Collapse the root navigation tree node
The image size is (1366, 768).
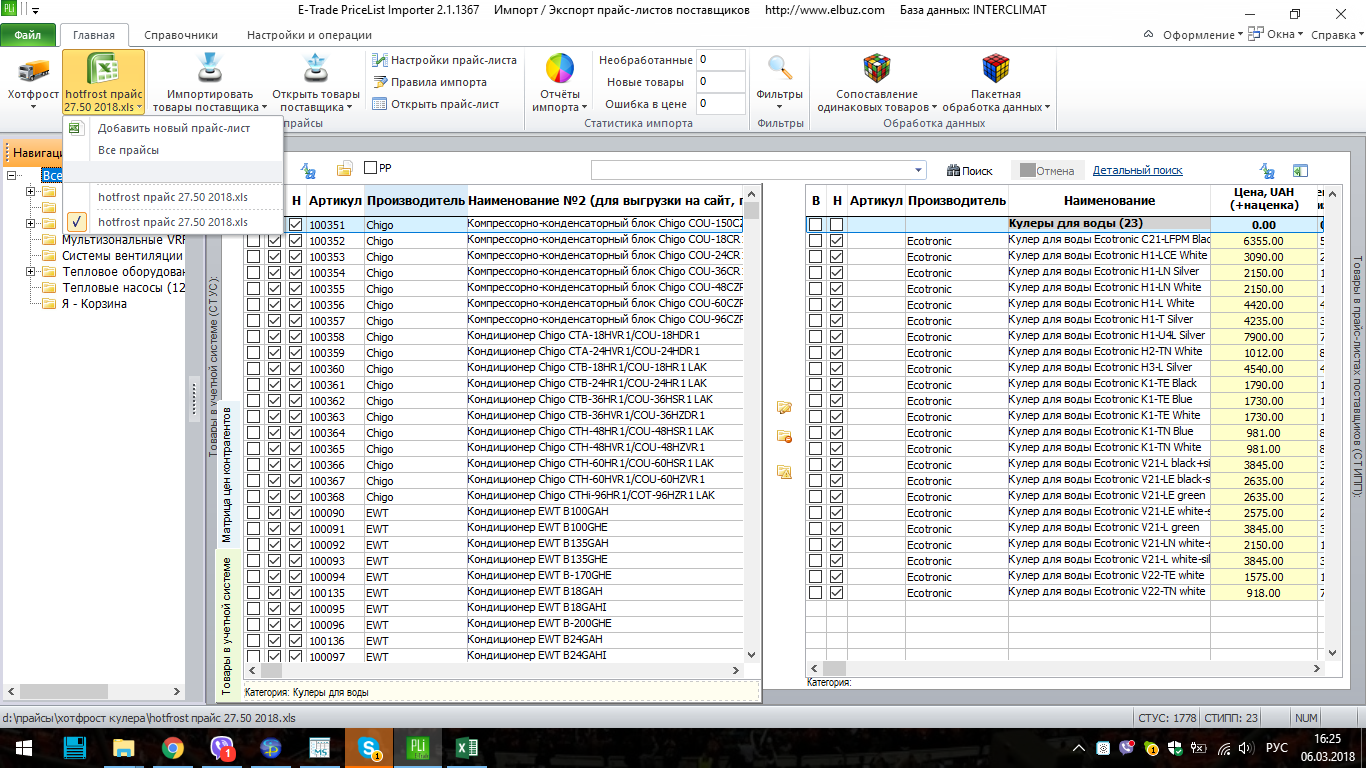(x=12, y=176)
